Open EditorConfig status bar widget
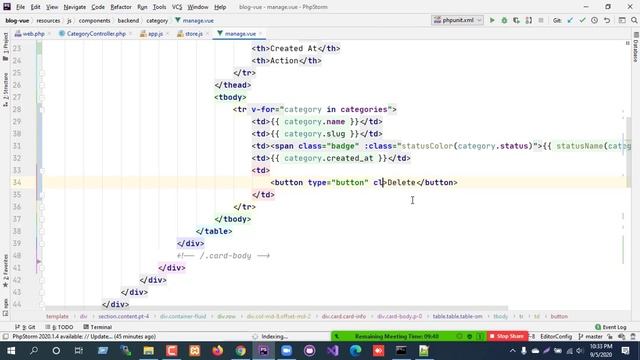640x360 pixels. click(x=556, y=337)
